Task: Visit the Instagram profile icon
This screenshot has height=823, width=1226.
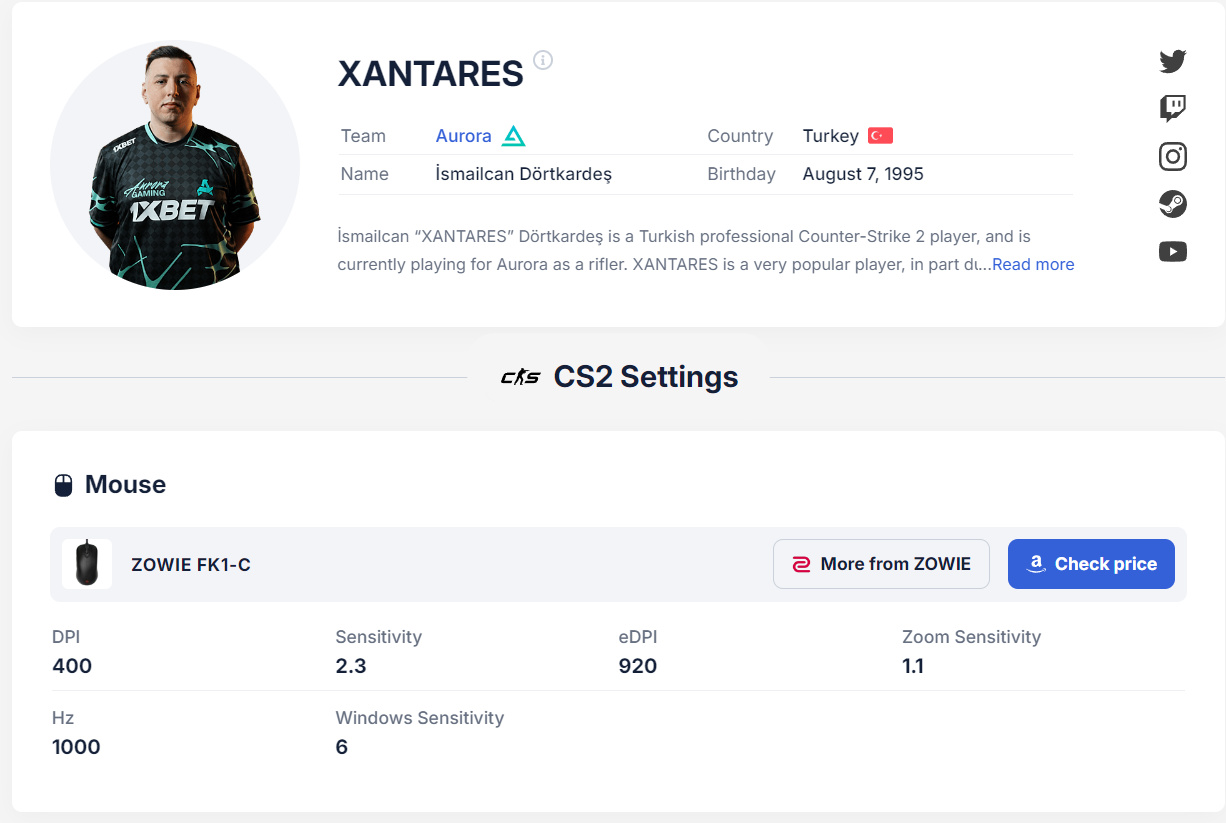Action: (1173, 156)
